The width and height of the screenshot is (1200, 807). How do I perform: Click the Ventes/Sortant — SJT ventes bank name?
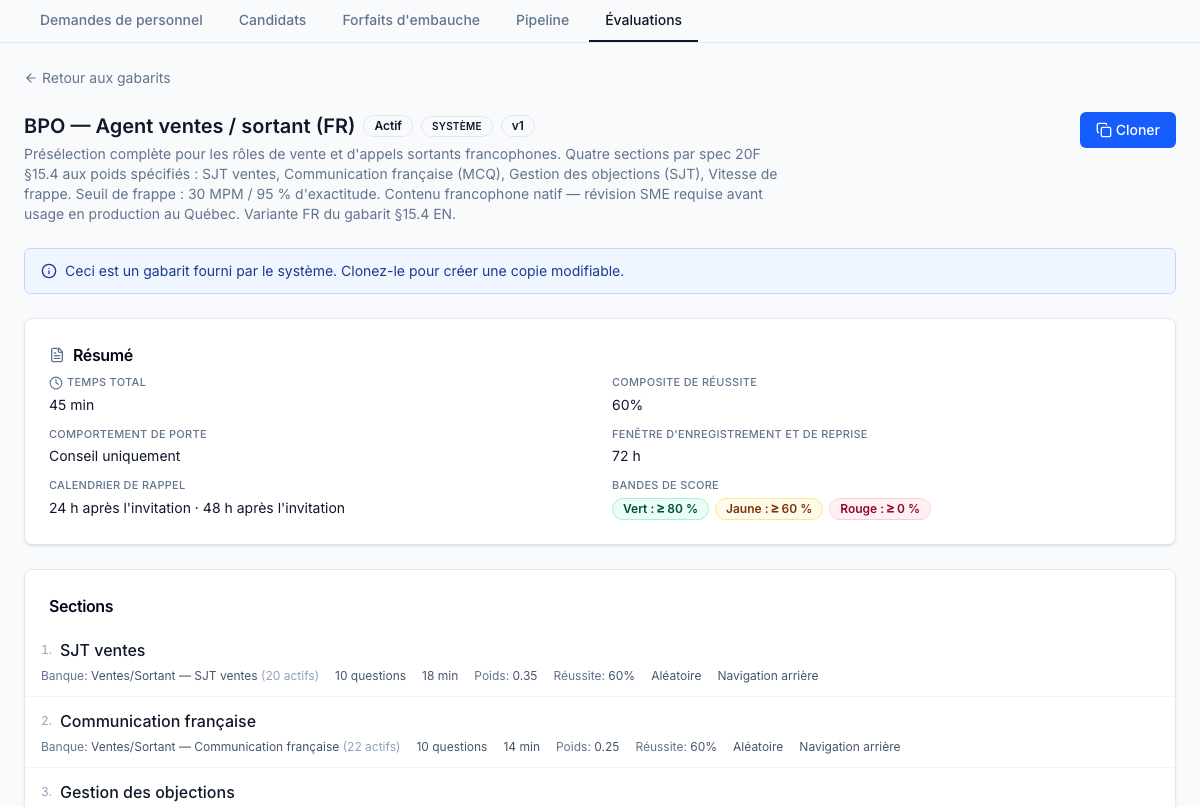[174, 676]
